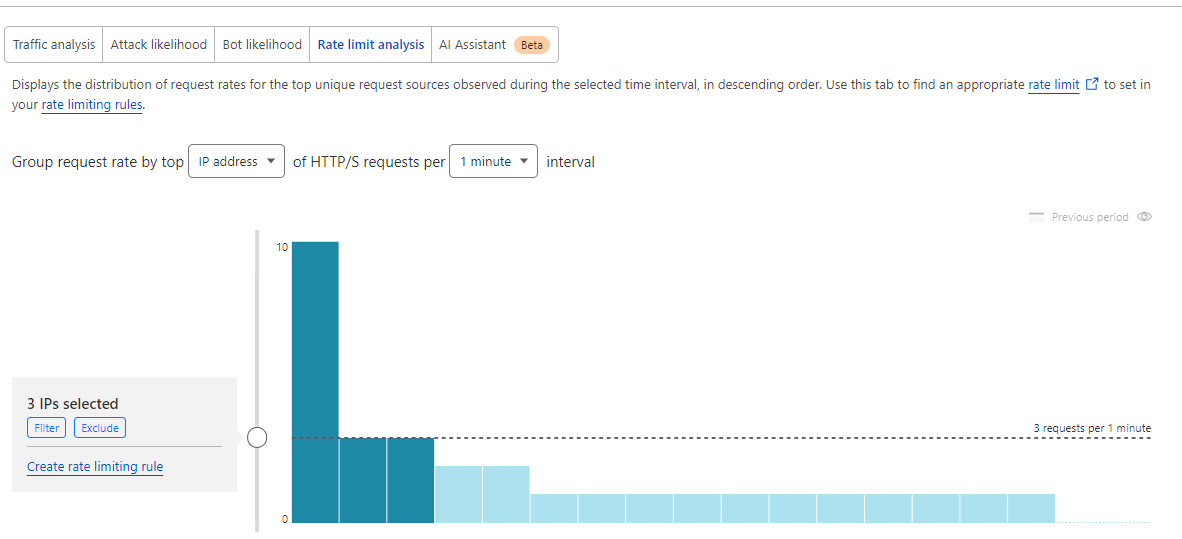The image size is (1182, 539).
Task: Select the rightmost light-blue chart bar
Action: pyautogui.click(x=1031, y=508)
